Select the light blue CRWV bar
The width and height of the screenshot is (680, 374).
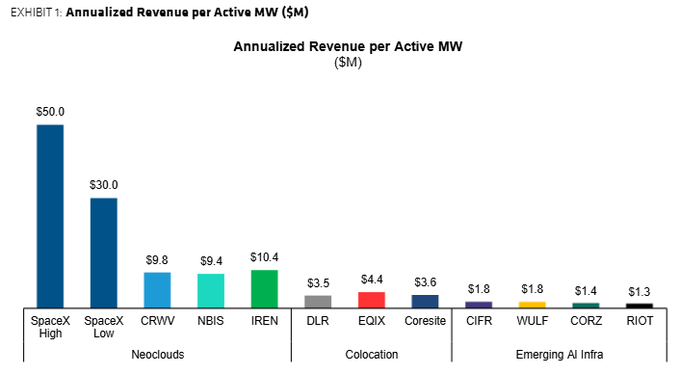coord(157,290)
